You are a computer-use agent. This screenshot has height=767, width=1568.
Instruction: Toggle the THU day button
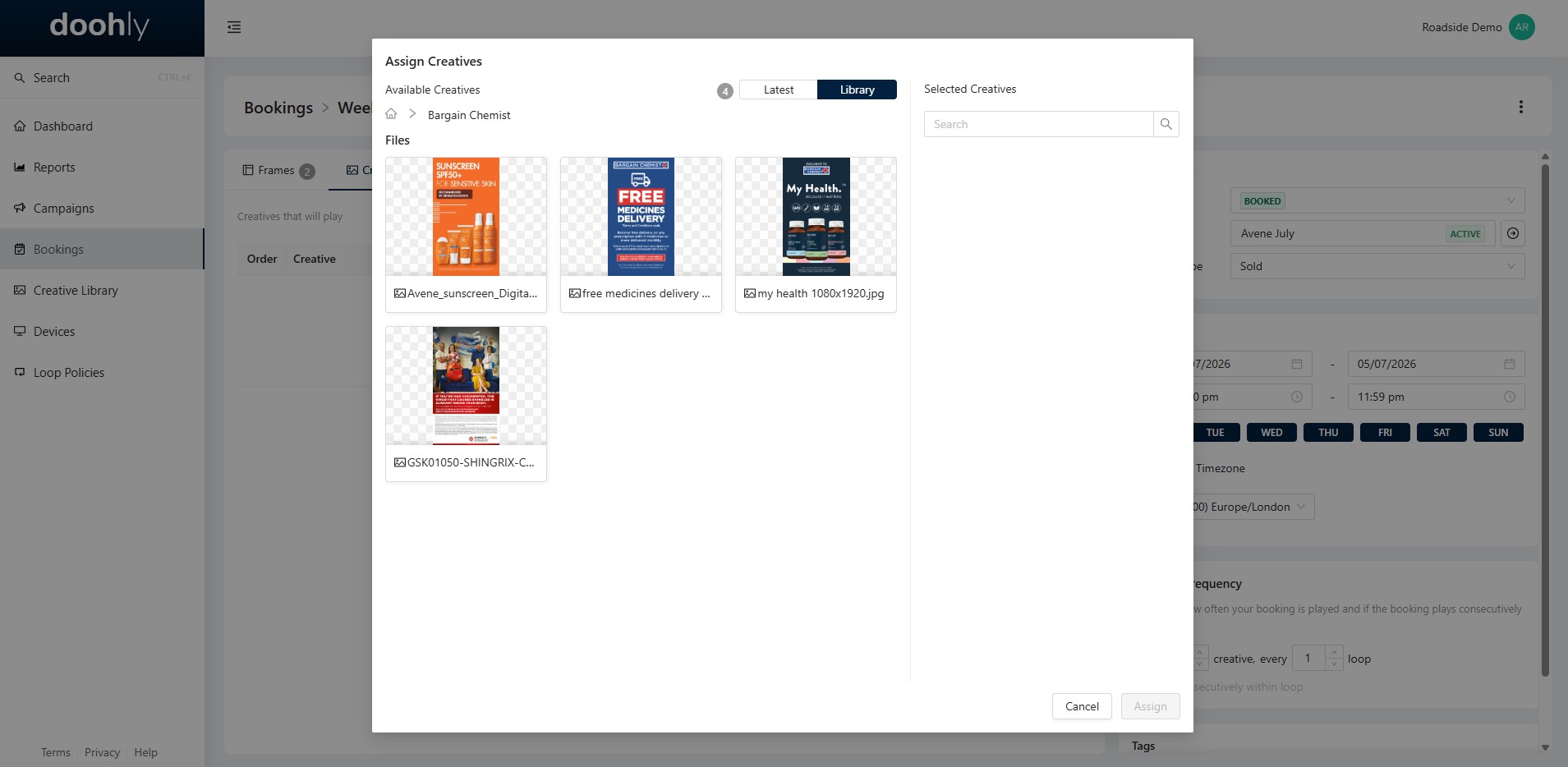[1328, 433]
